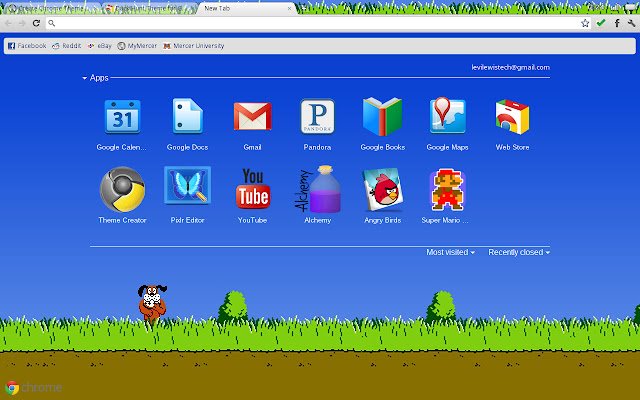
Task: Open the Google Calendar app
Action: pos(122,117)
